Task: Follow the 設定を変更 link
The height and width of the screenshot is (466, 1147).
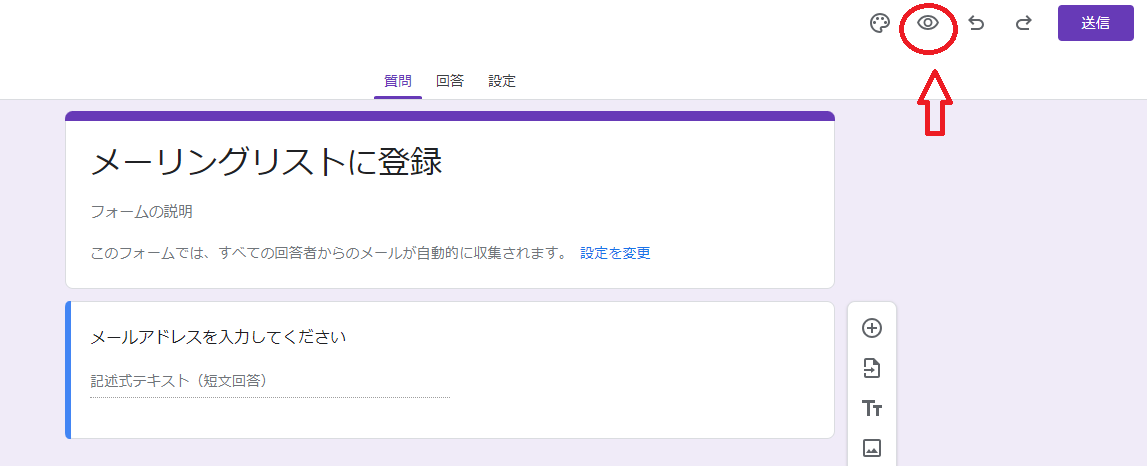Action: [615, 253]
